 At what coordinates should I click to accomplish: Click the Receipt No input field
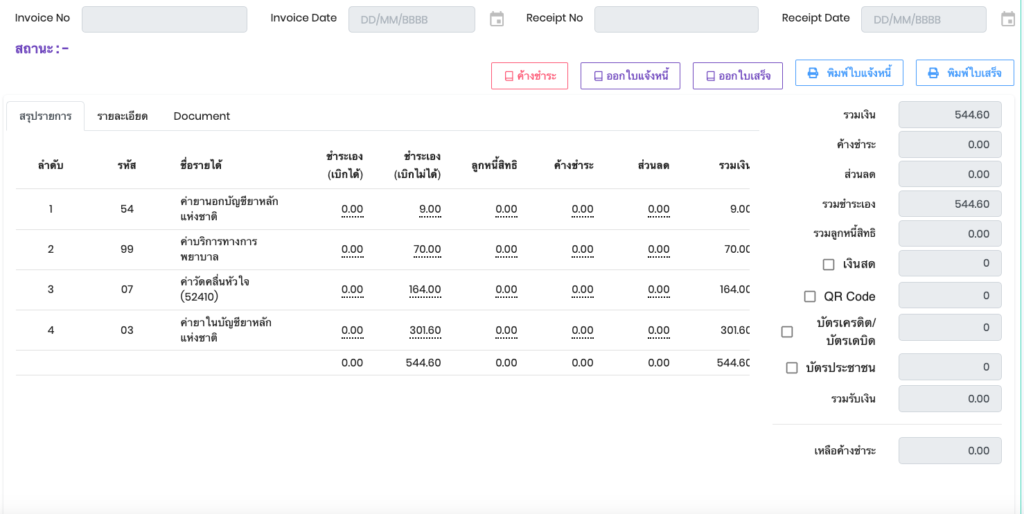pyautogui.click(x=676, y=19)
